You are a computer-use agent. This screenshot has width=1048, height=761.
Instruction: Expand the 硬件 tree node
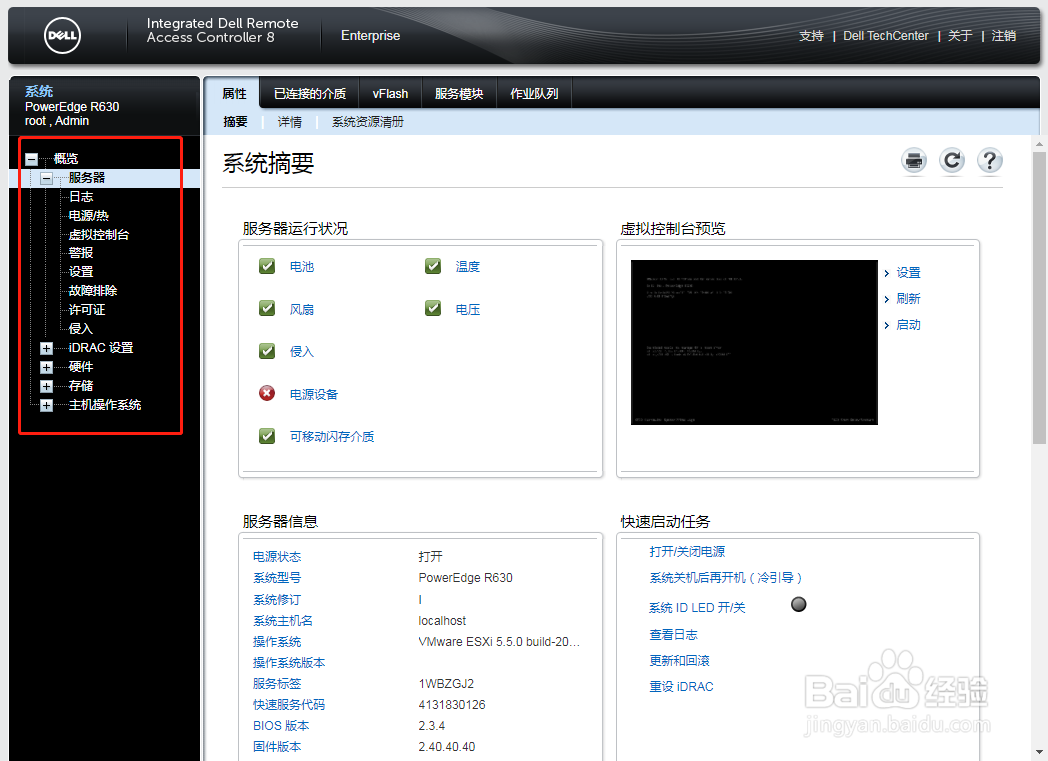pos(46,367)
